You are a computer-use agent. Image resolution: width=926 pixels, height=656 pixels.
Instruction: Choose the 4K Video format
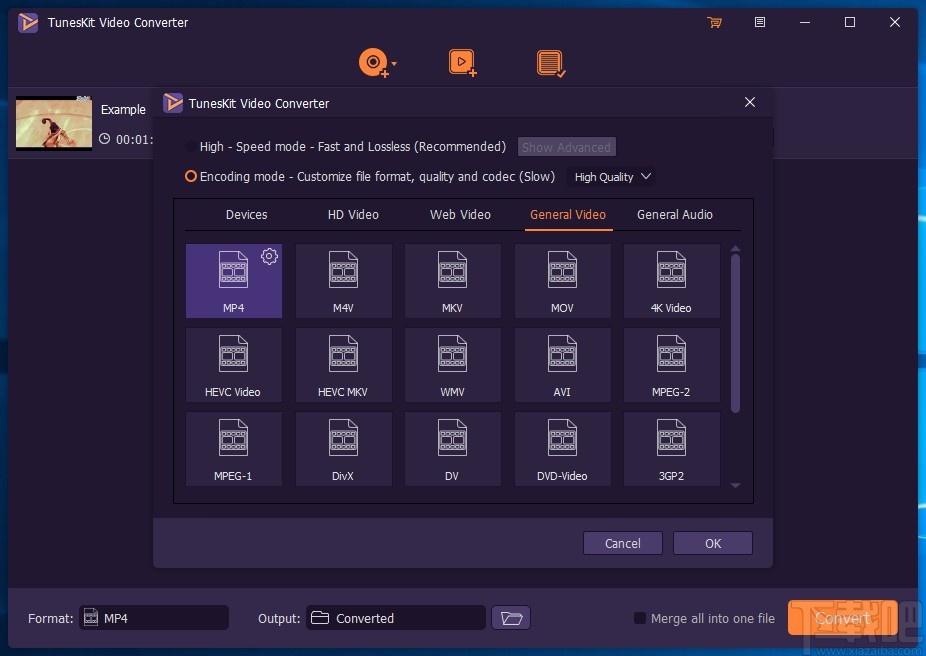tap(671, 281)
